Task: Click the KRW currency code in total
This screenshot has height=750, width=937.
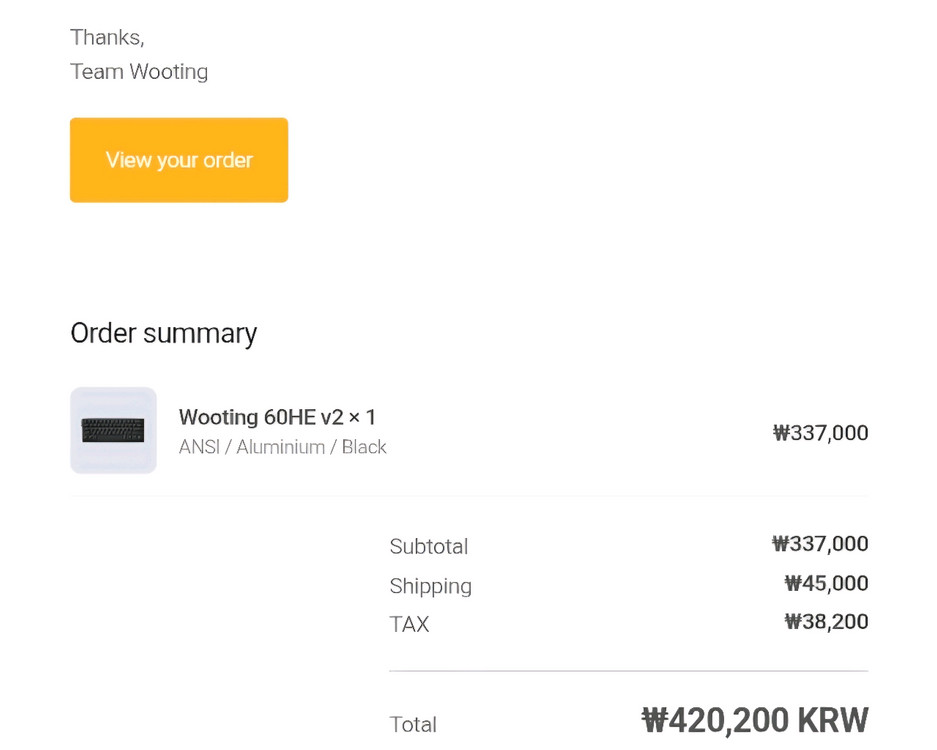Action: pos(833,720)
